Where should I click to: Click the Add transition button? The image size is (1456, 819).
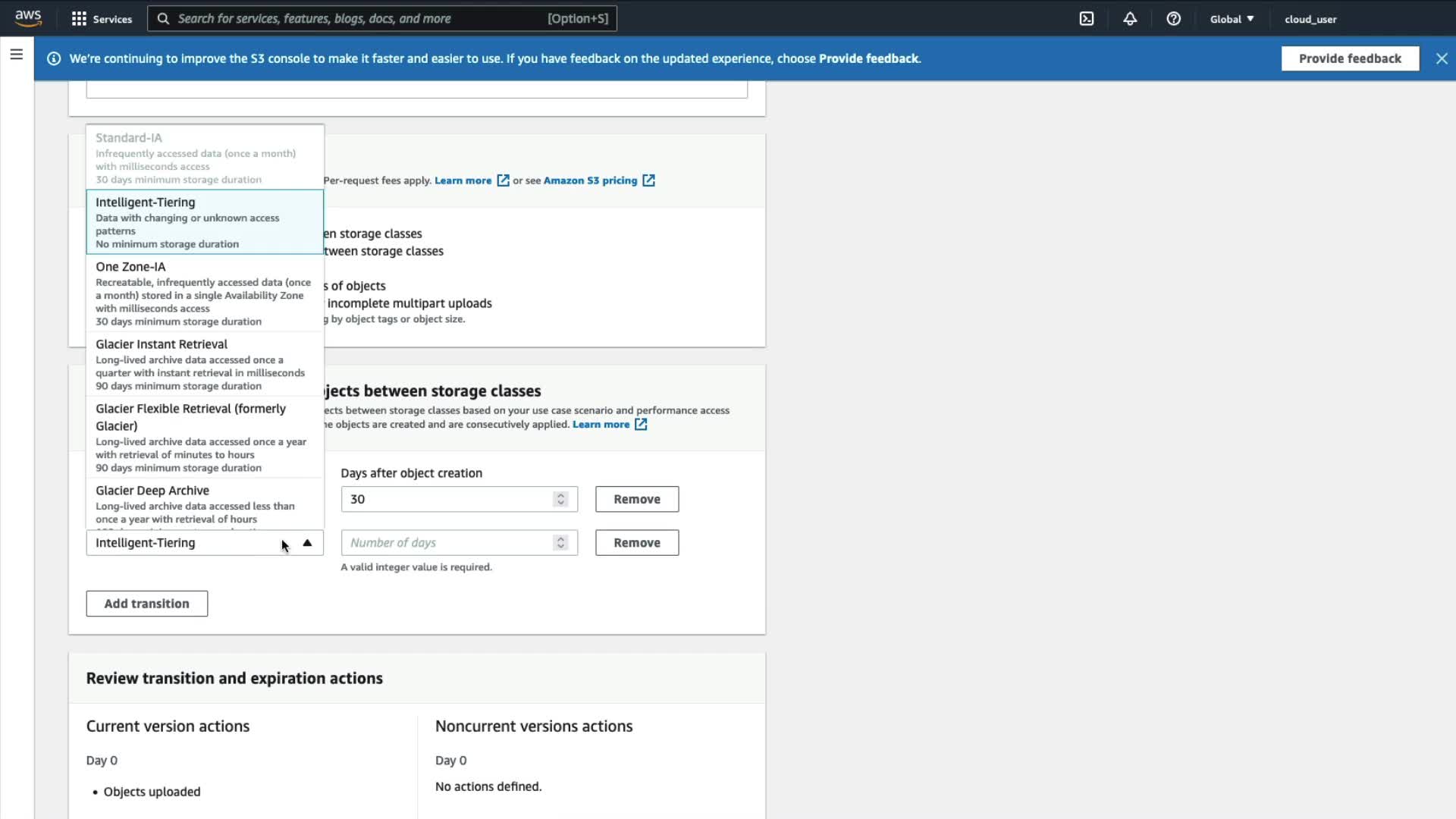pyautogui.click(x=147, y=604)
